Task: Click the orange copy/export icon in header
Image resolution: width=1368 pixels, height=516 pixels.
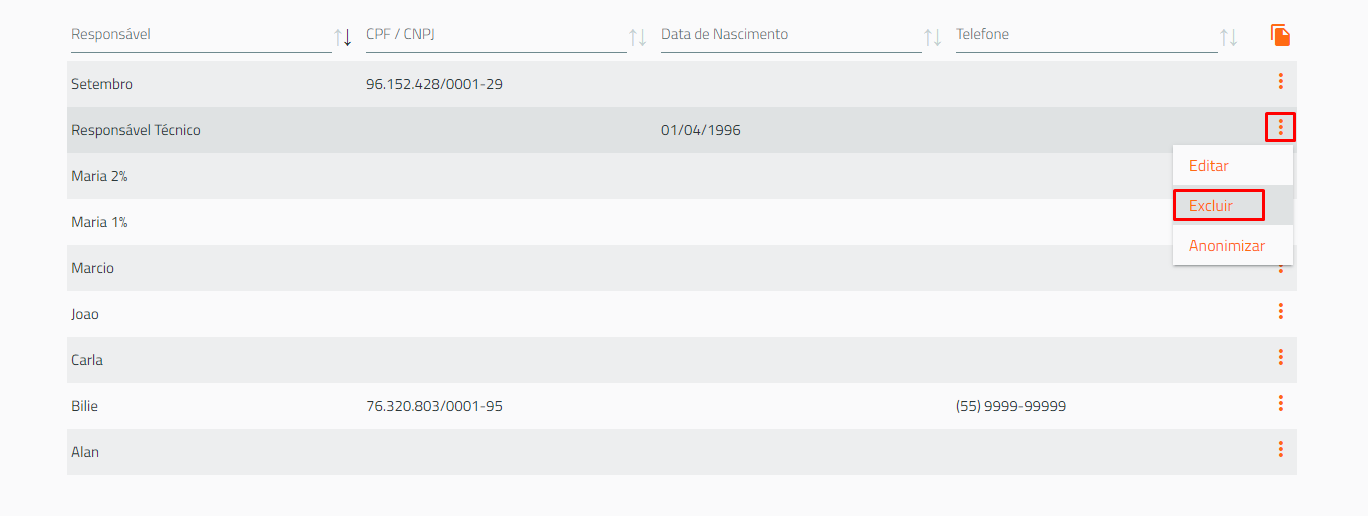Action: (x=1281, y=35)
